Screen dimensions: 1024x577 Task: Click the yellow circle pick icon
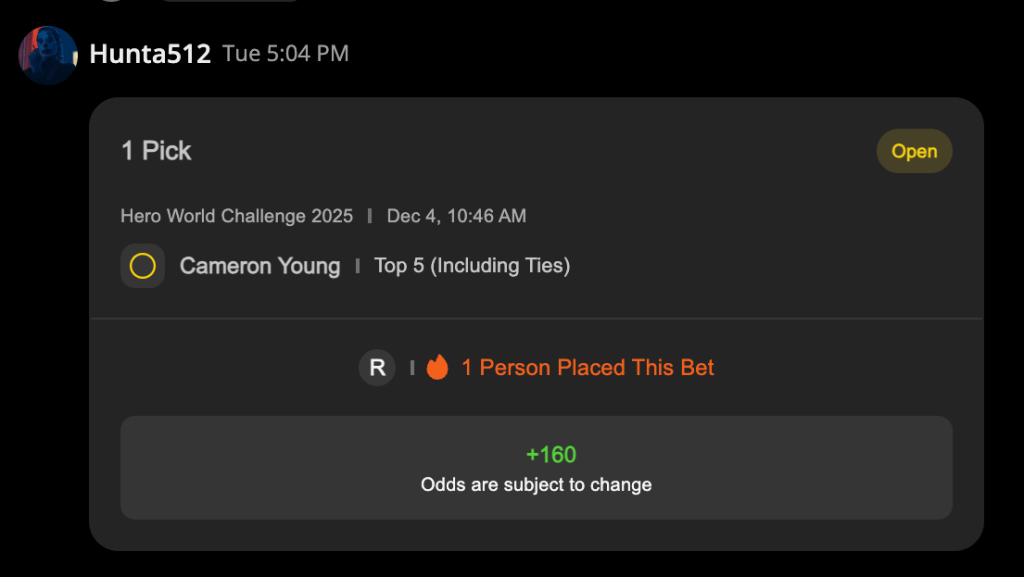(x=142, y=266)
